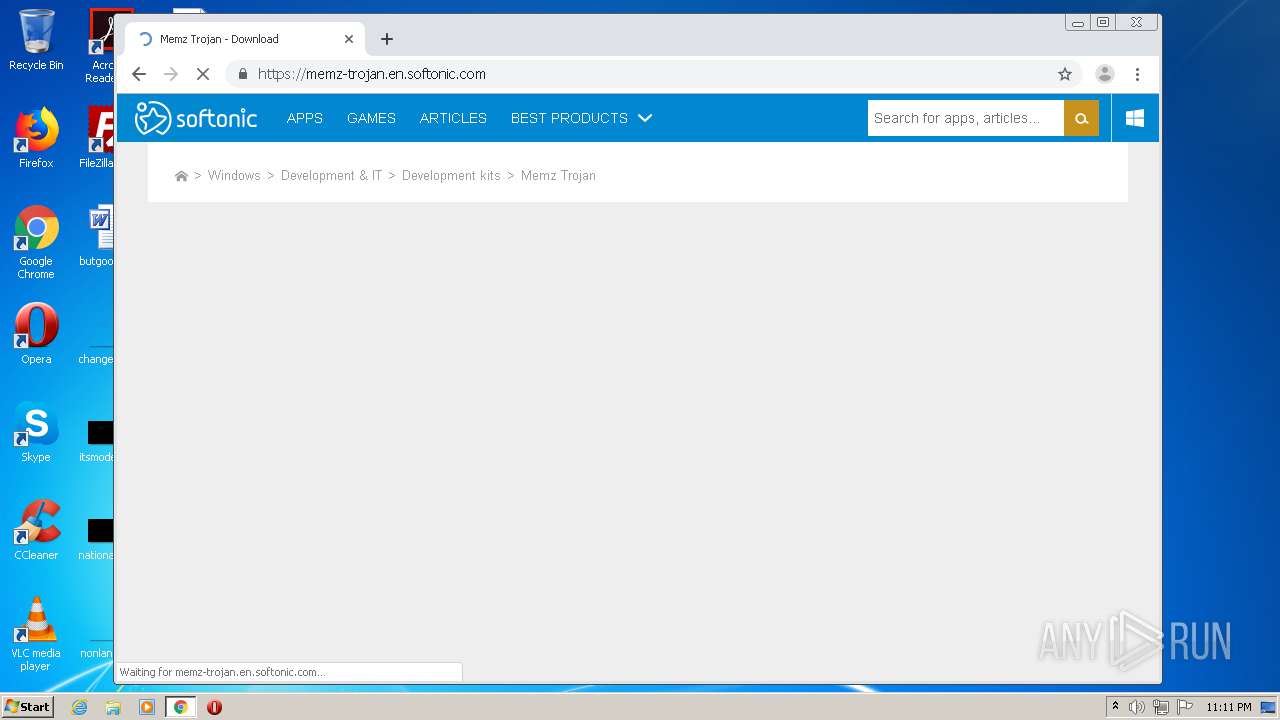Open Chrome profile avatar
The image size is (1280, 720).
click(1105, 74)
